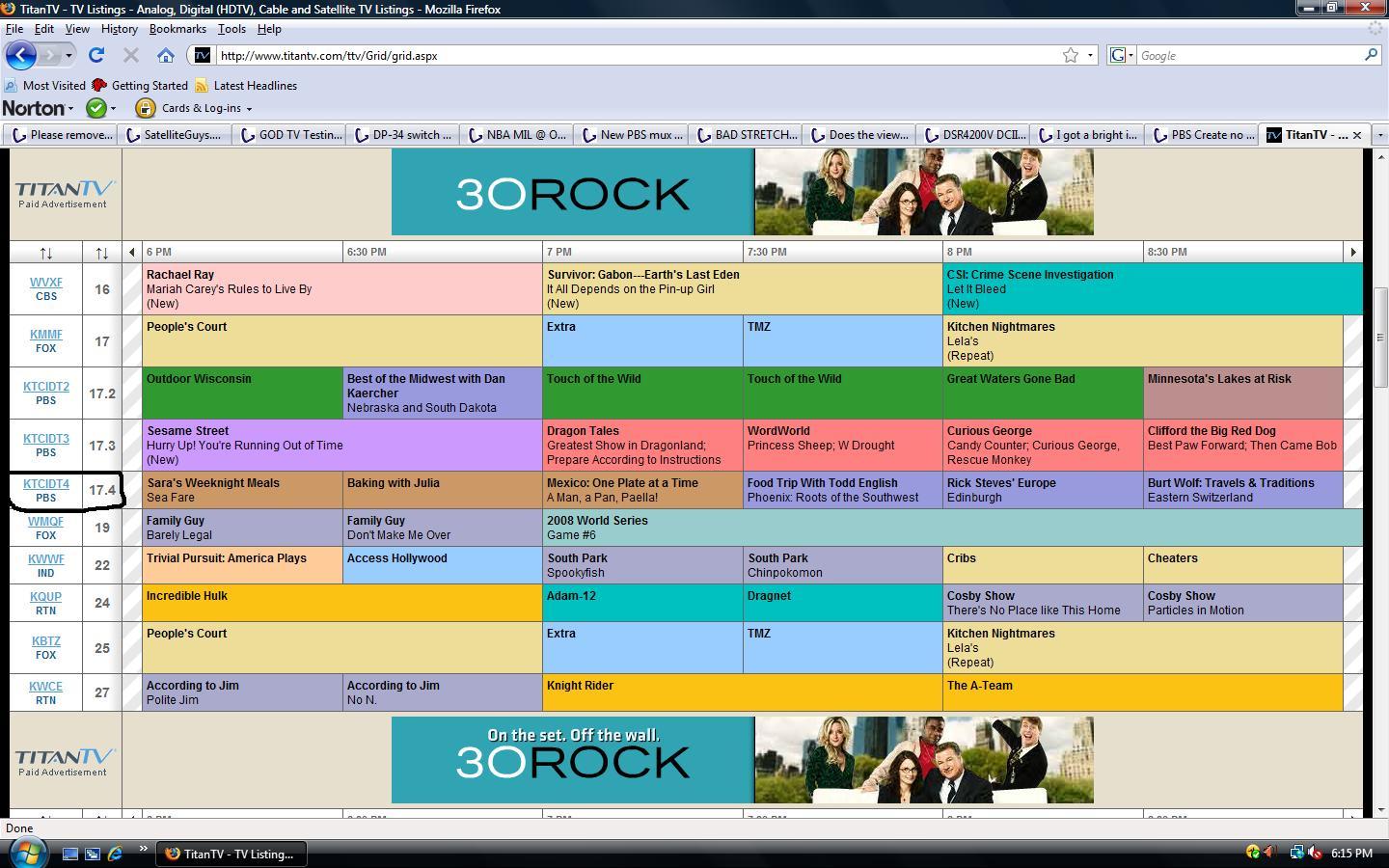
Task: Expand the Norton logo dropdown
Action: point(39,108)
